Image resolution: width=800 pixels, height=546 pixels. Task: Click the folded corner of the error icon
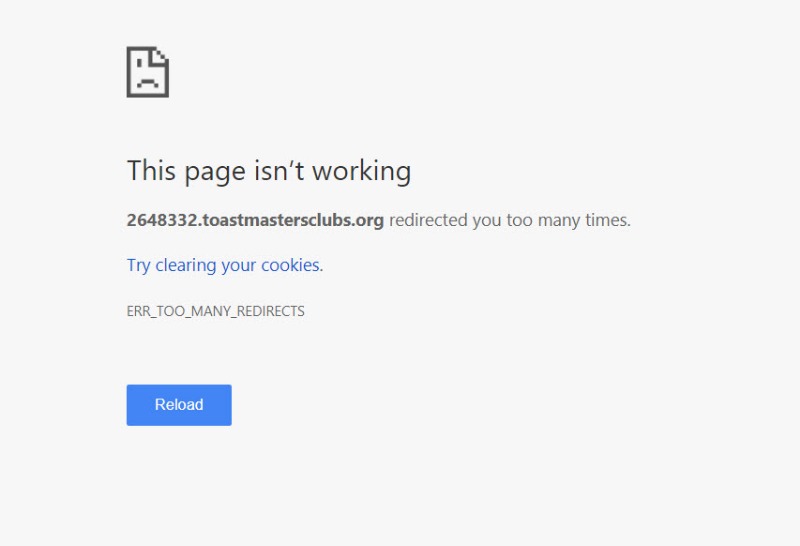[162, 56]
